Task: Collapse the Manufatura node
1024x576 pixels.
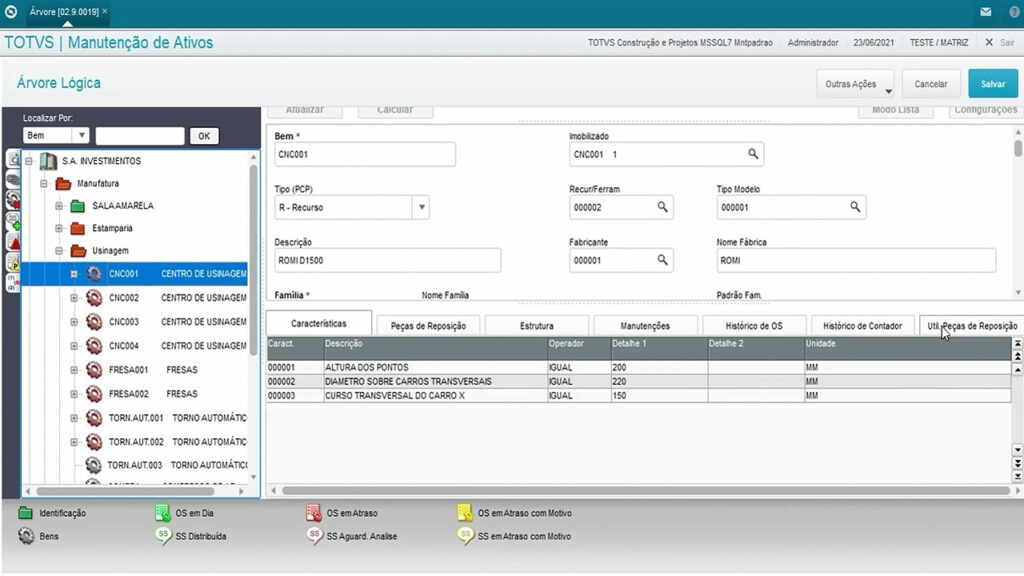Action: 44,184
